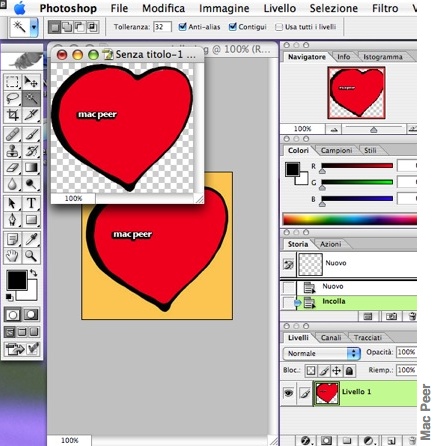This screenshot has height=446, width=433.
Task: Click the color spectrum ramp
Action: coord(350,220)
